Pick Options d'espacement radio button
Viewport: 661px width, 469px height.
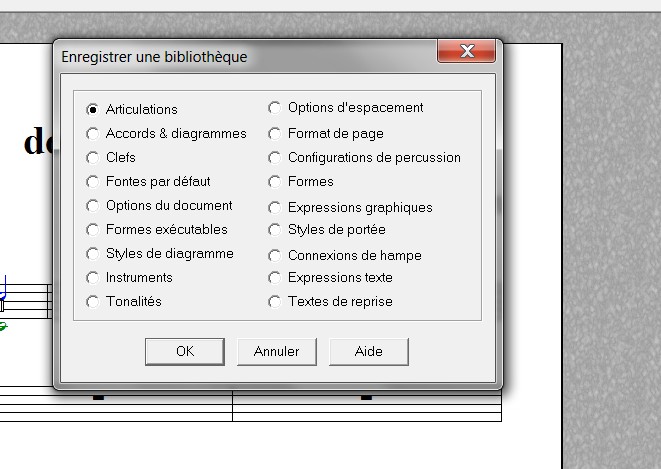point(275,108)
